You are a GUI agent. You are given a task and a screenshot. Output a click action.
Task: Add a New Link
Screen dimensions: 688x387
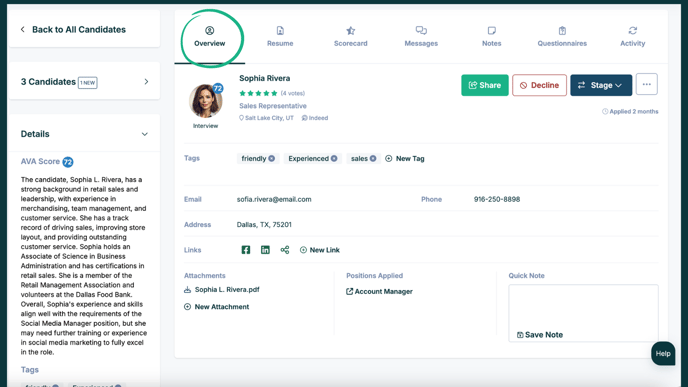(x=319, y=250)
